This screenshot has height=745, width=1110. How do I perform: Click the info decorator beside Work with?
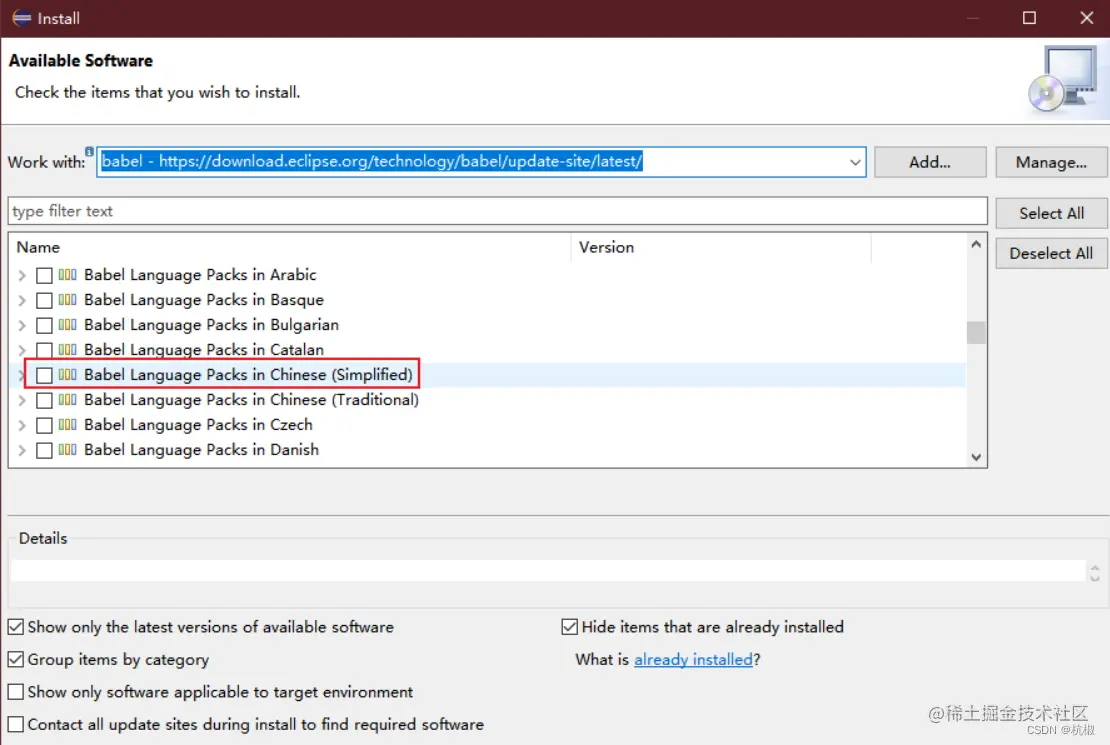89,152
